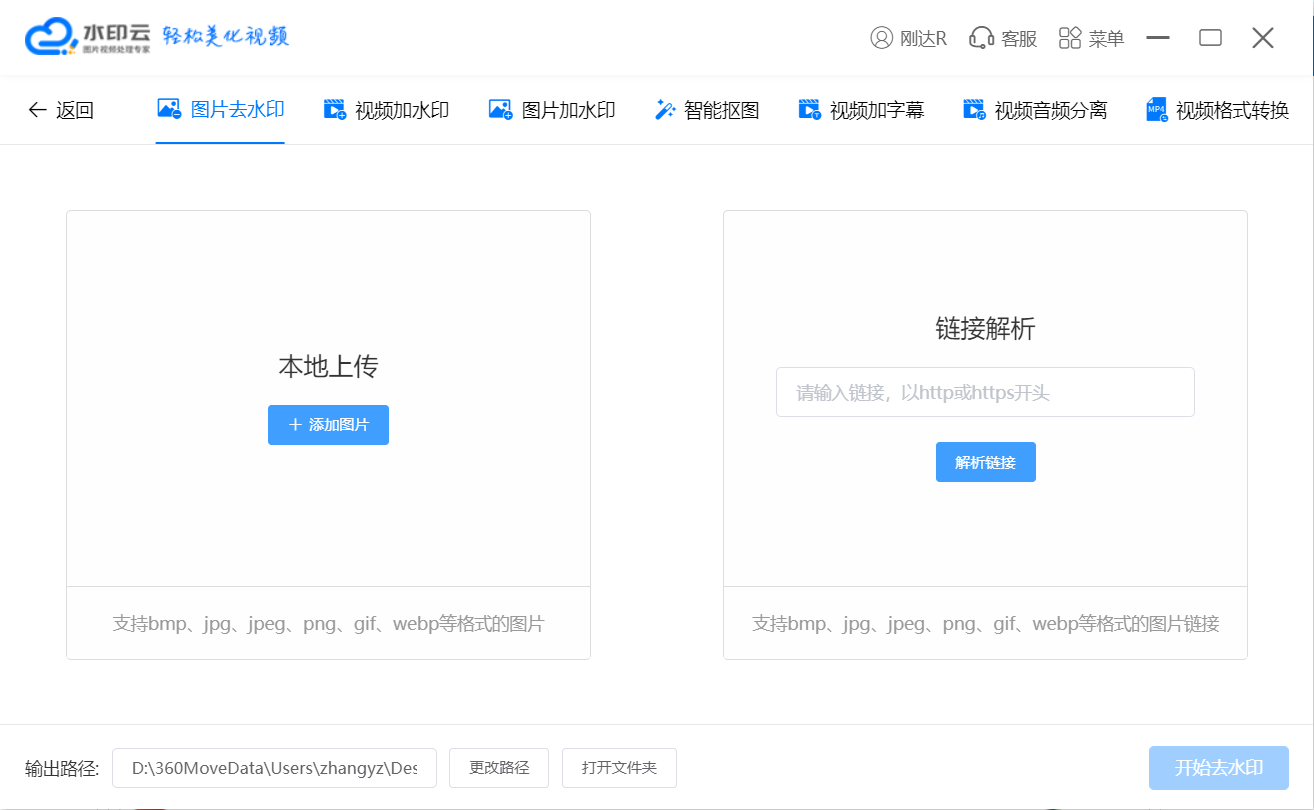1314x810 pixels.
Task: Focus the 请输入链接 URL input field
Action: click(985, 392)
